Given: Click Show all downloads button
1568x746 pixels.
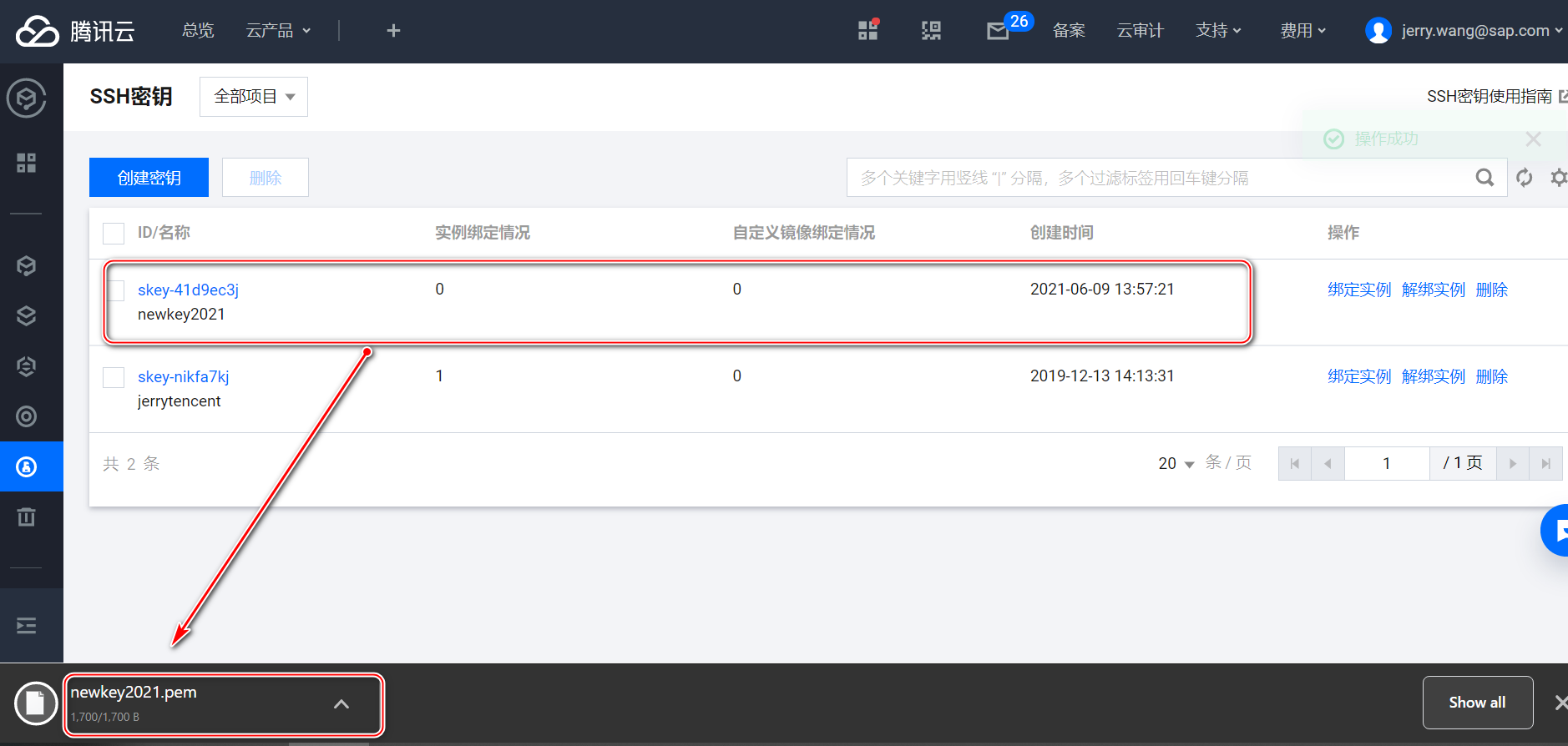Looking at the screenshot, I should (1478, 703).
